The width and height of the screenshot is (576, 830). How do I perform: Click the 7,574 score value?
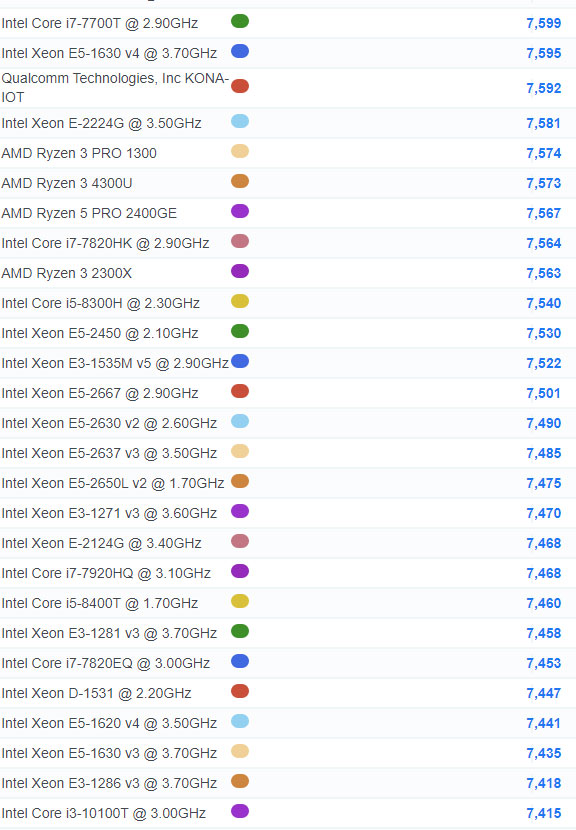coord(544,154)
